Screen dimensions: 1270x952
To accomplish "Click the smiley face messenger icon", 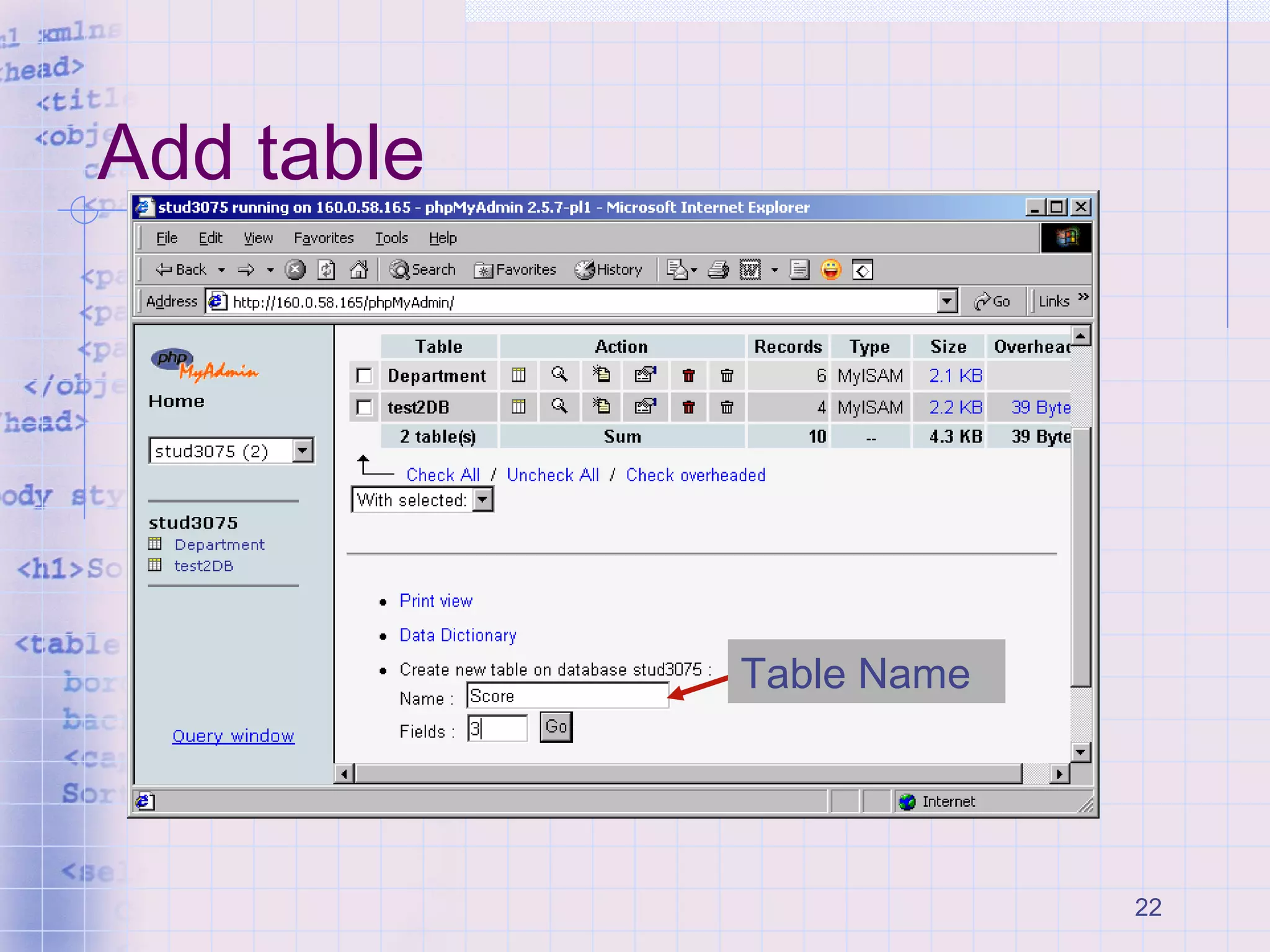I will (831, 270).
